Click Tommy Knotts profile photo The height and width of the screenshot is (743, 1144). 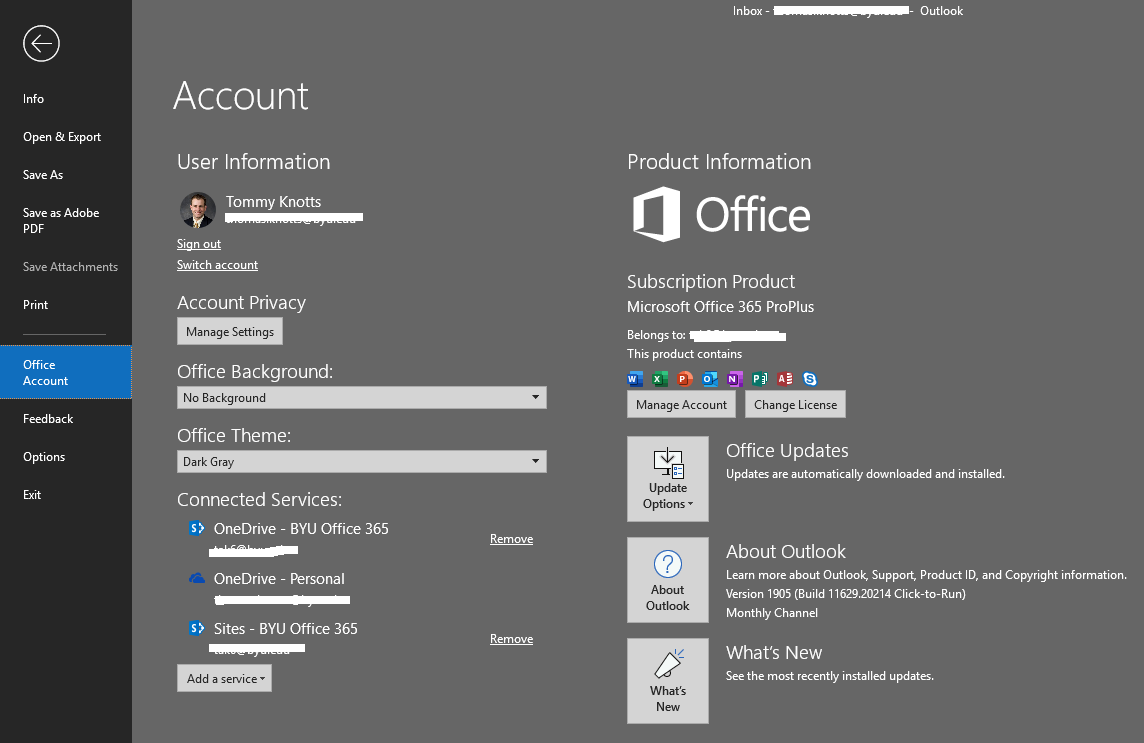coord(198,210)
